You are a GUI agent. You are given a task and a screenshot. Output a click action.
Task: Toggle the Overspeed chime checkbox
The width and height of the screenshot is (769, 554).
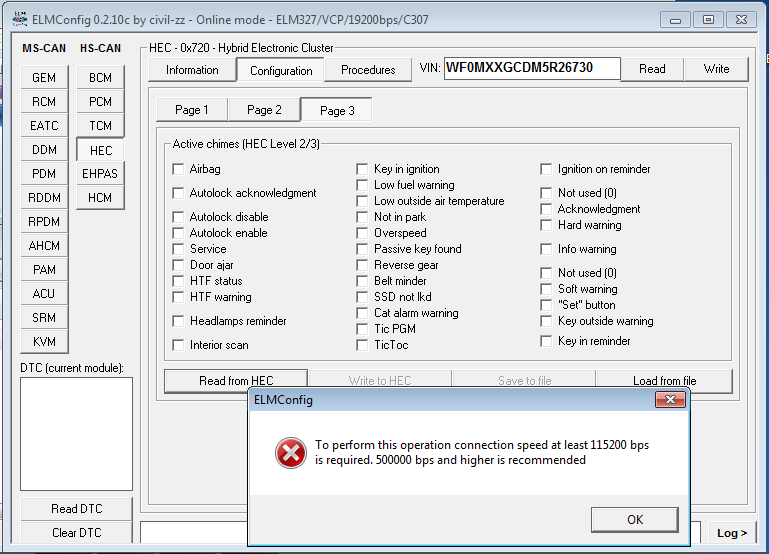click(362, 233)
